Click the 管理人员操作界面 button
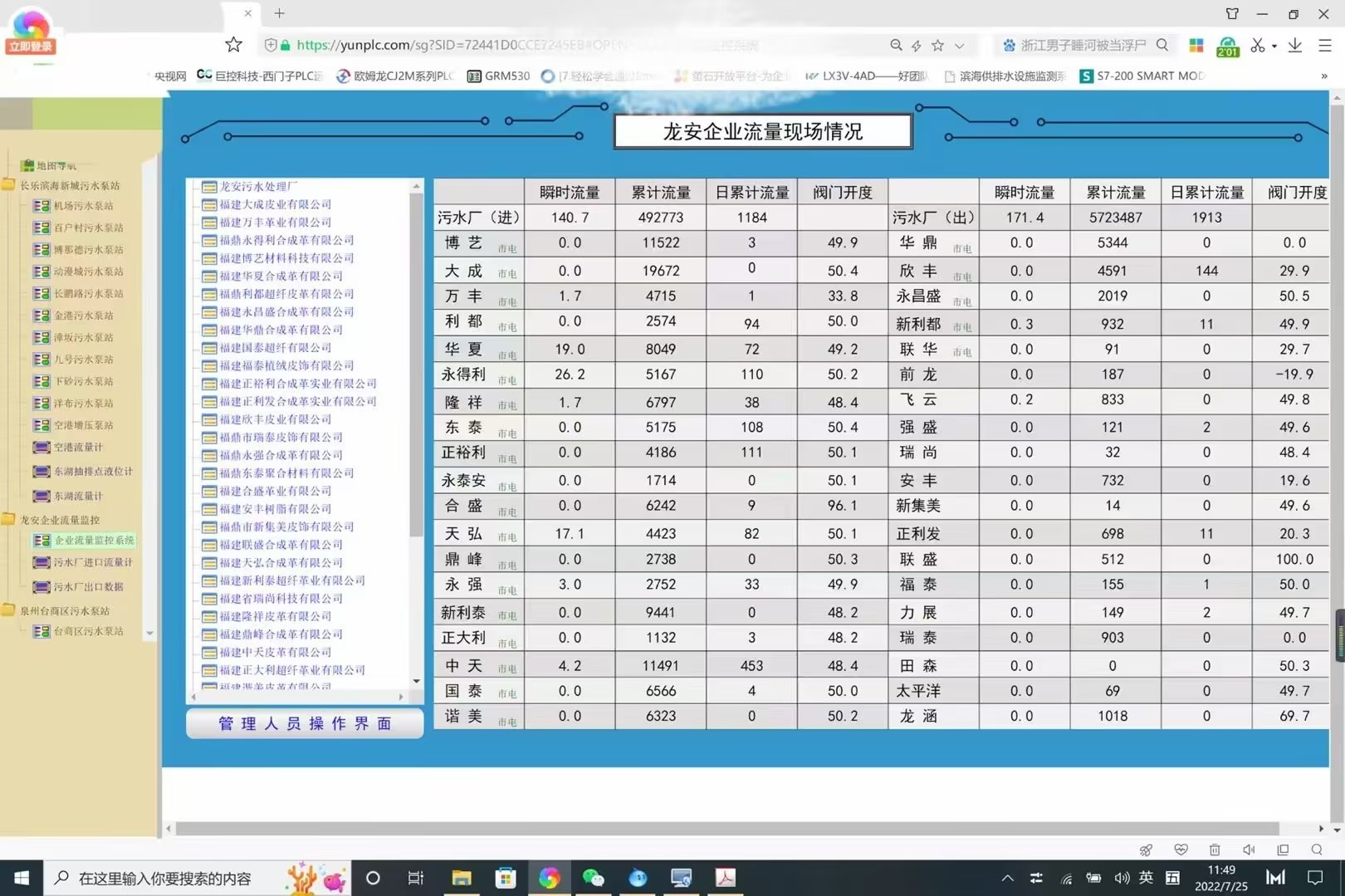This screenshot has height=896, width=1345. [x=305, y=723]
